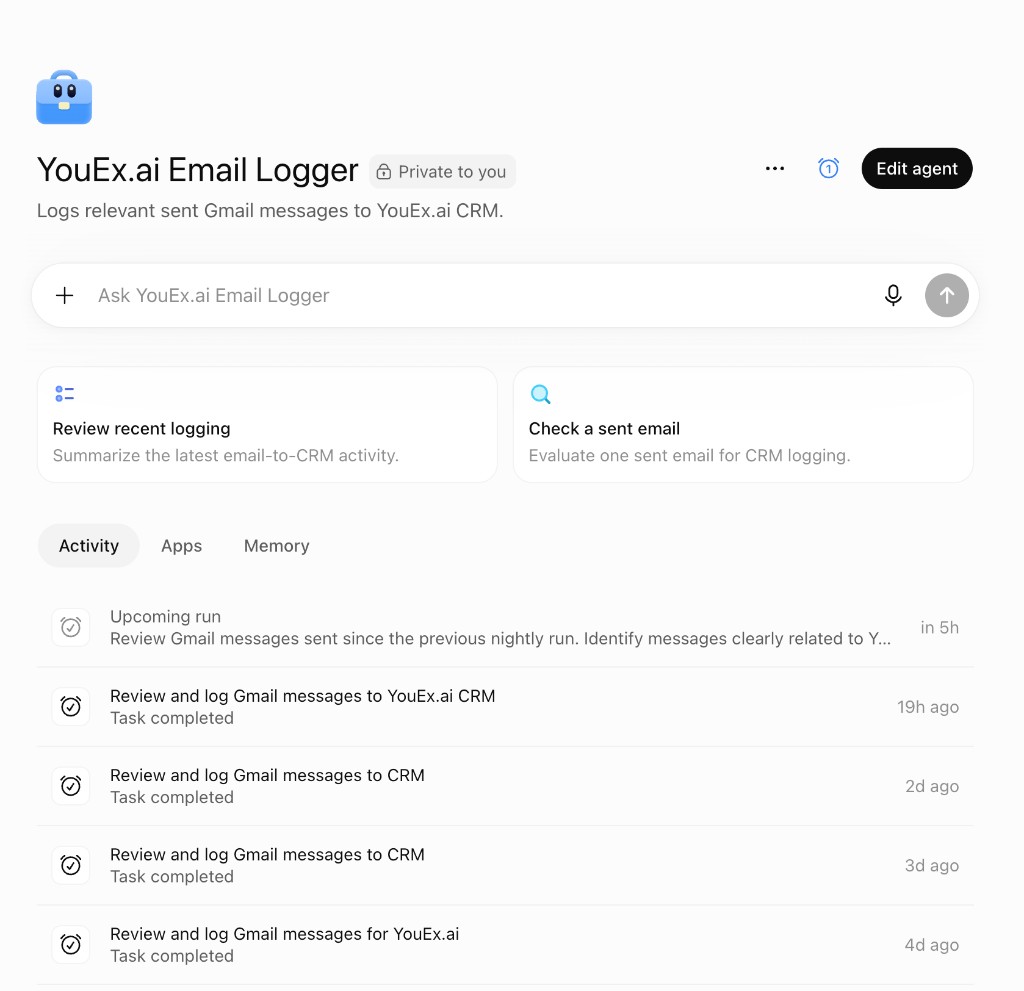Activate the microphone voice input
This screenshot has height=991, width=1024.
point(893,295)
